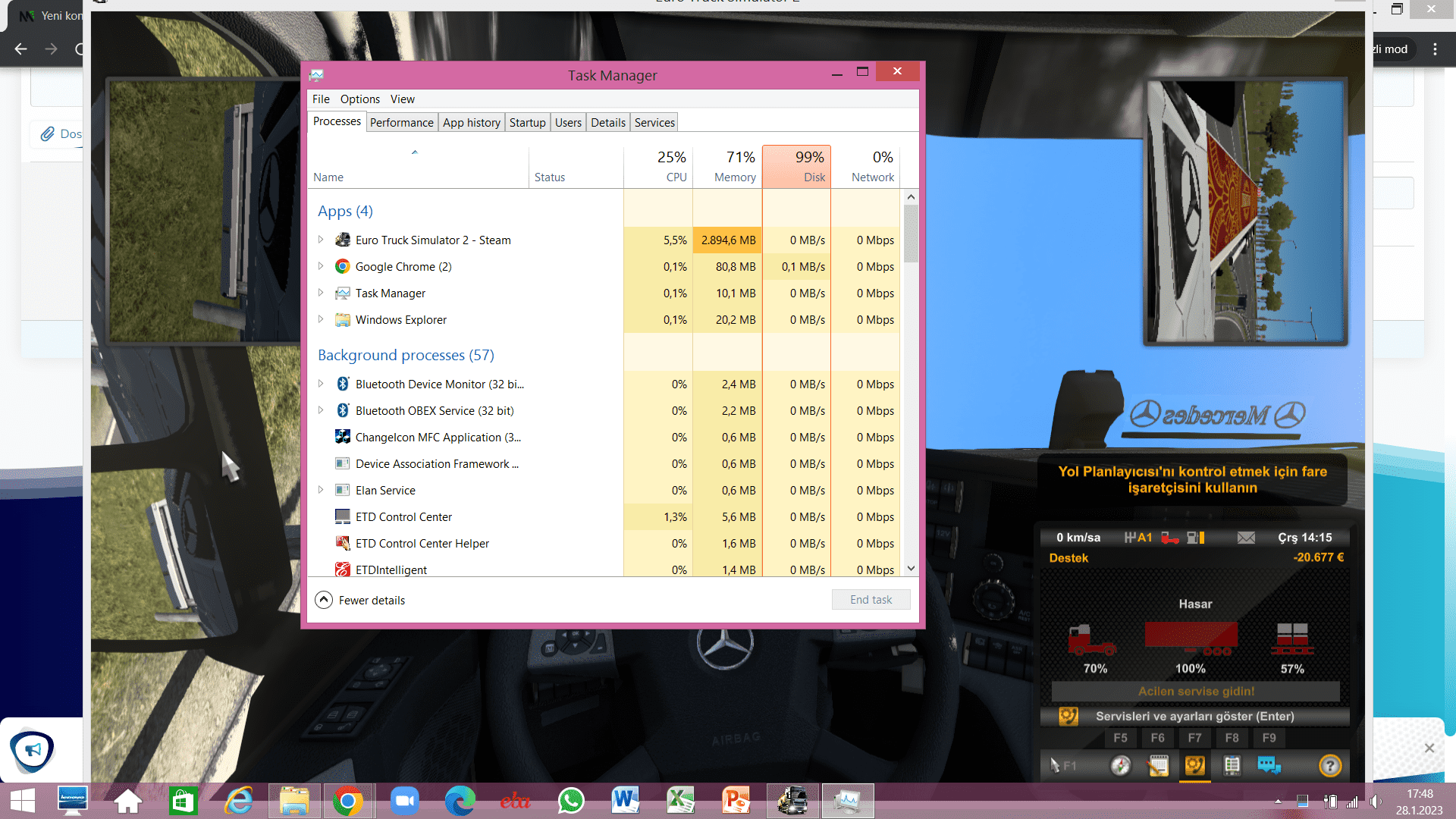Open Zoom from the taskbar
Viewport: 1456px width, 819px height.
(x=404, y=801)
